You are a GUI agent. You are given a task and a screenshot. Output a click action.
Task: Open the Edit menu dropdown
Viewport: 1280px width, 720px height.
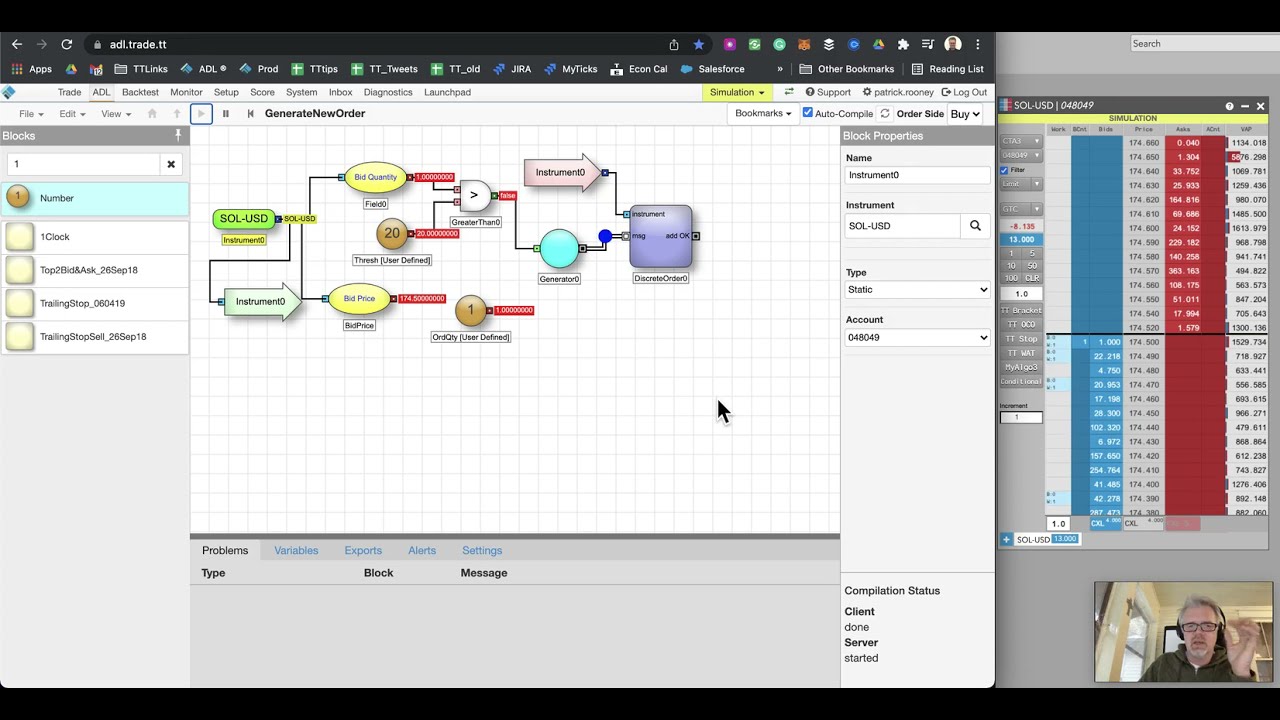(72, 114)
